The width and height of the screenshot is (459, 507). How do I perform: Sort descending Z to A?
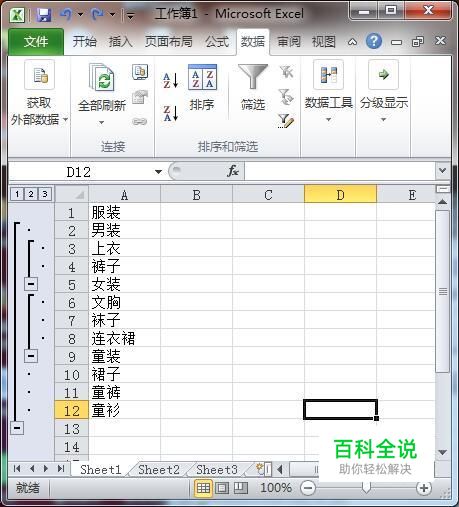pyautogui.click(x=170, y=113)
